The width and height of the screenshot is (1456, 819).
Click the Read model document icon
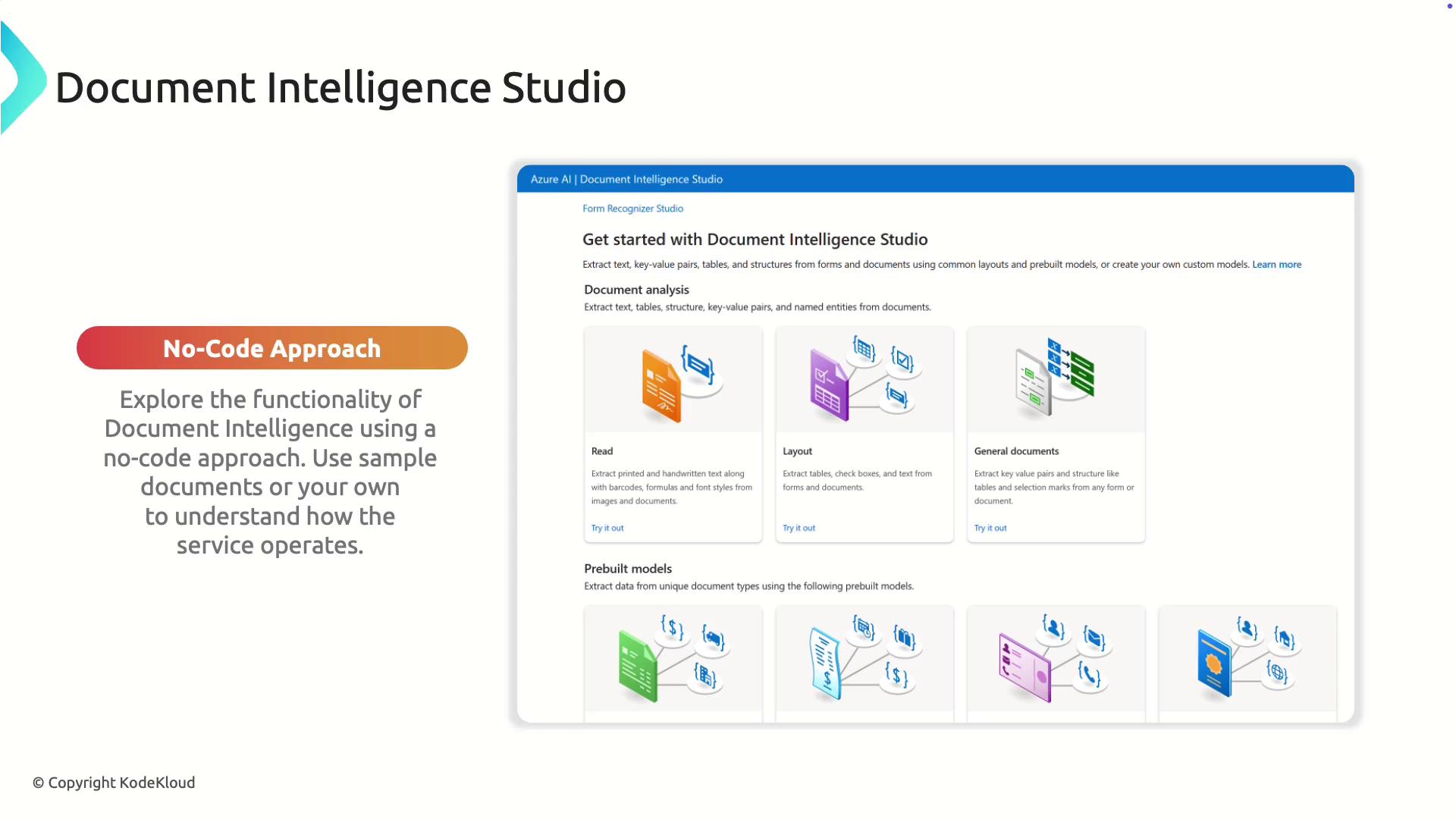[662, 384]
